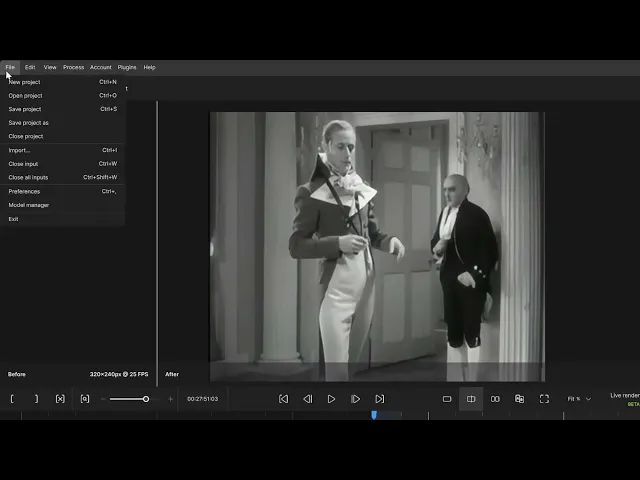Open the Help menu
This screenshot has height=480, width=640.
point(149,67)
